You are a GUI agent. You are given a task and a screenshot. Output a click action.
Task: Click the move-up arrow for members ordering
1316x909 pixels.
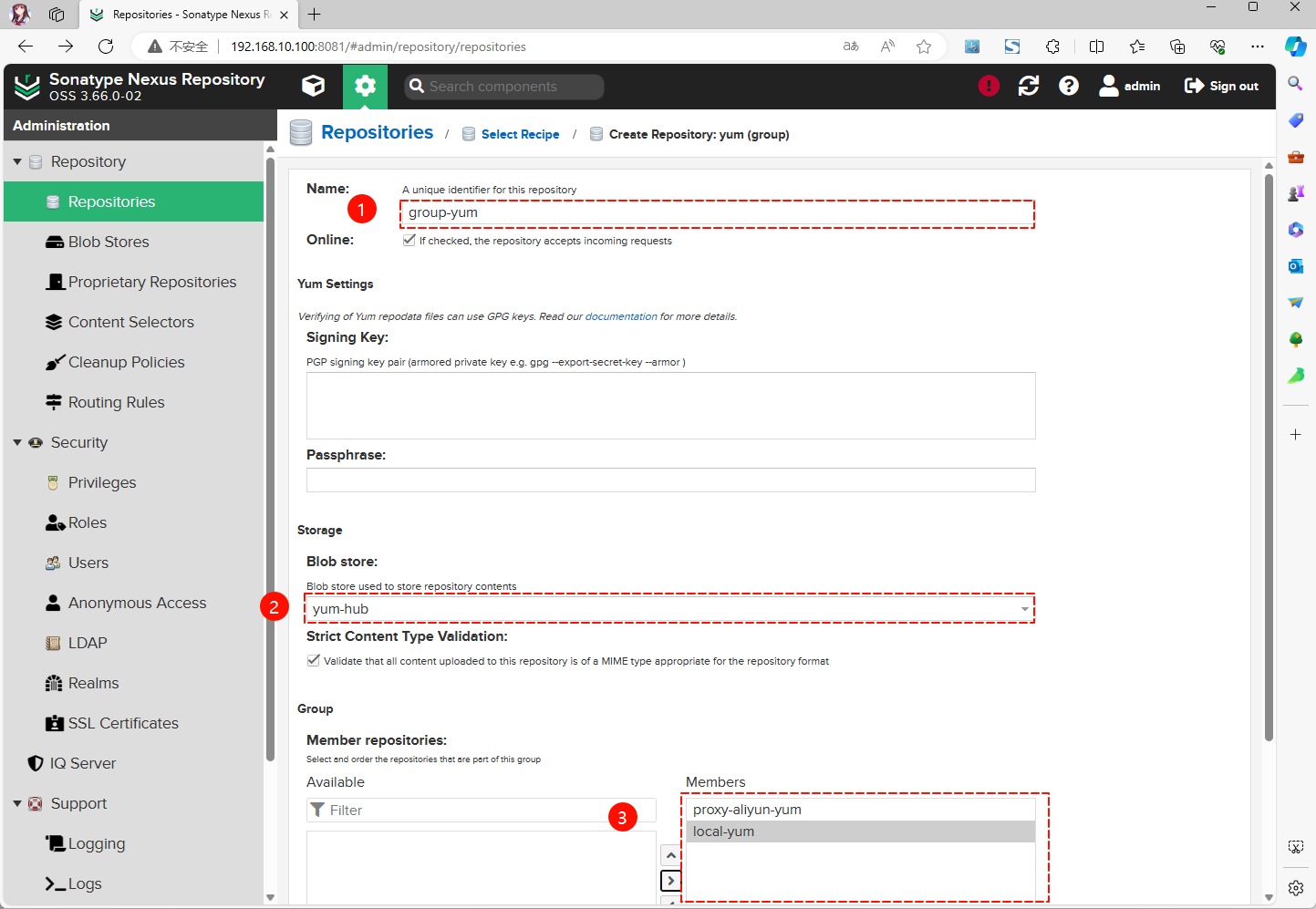tap(670, 855)
